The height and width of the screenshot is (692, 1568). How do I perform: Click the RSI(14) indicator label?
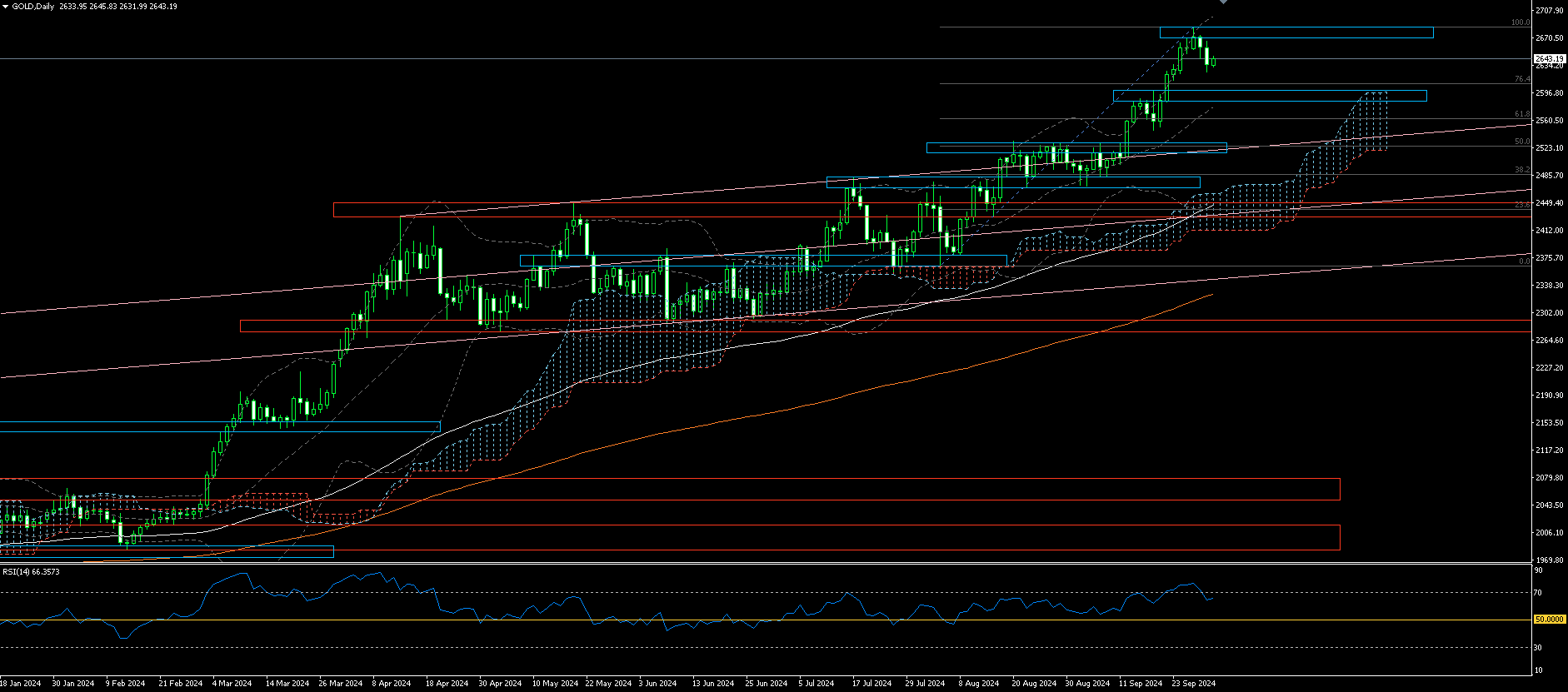point(31,571)
